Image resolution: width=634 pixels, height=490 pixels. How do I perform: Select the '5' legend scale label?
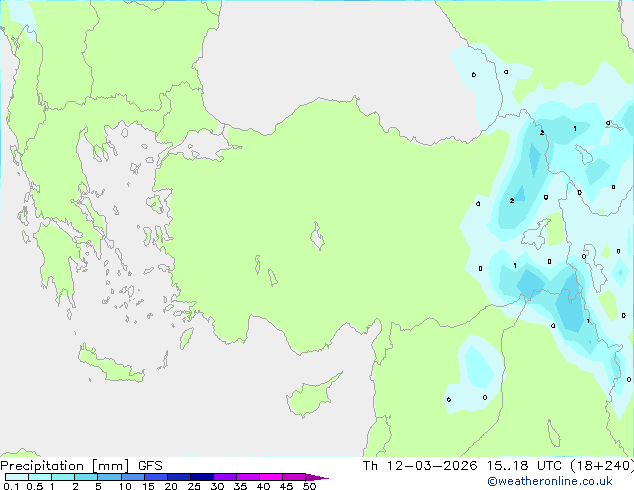[98, 486]
